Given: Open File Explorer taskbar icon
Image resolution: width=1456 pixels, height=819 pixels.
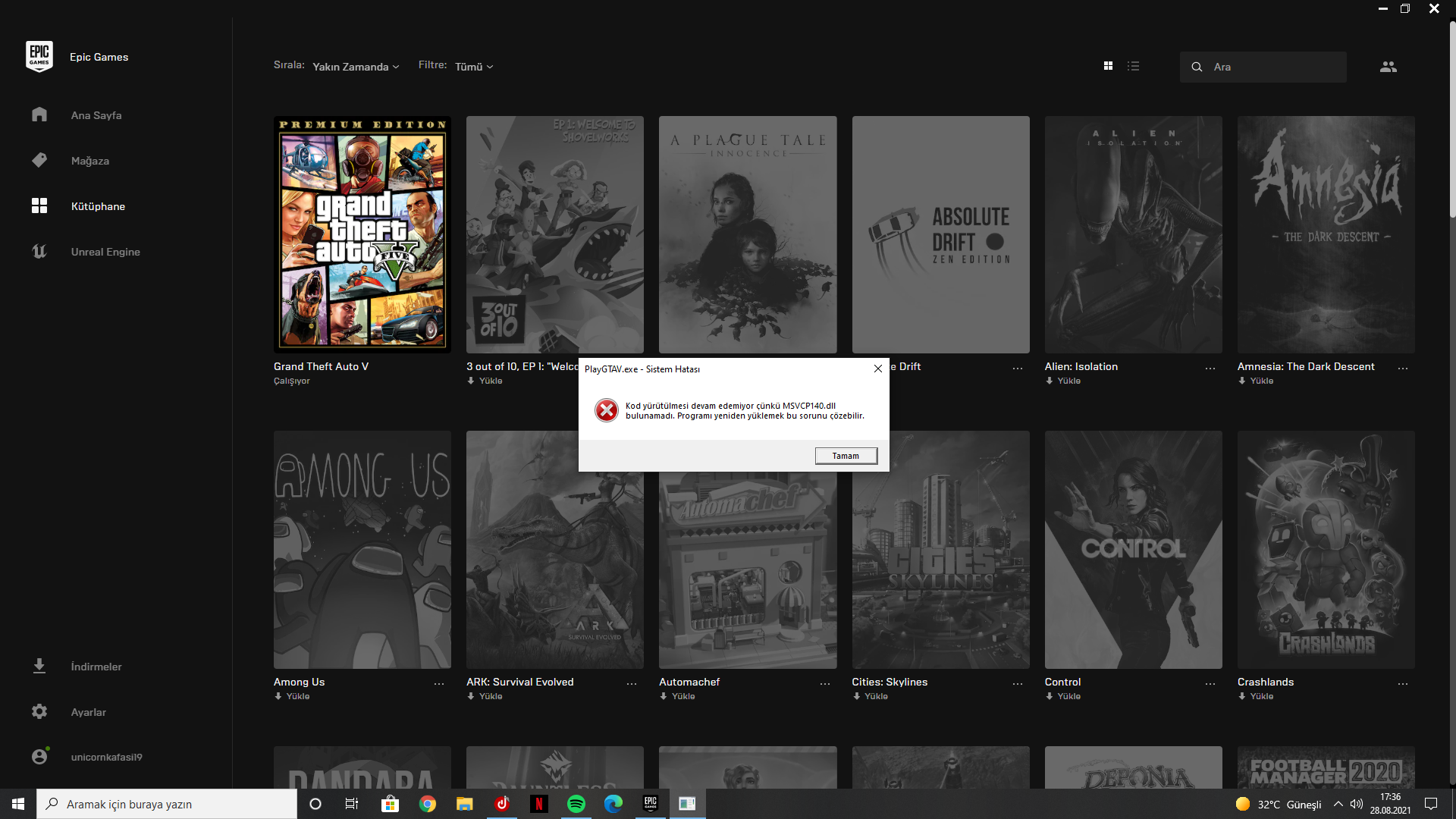Looking at the screenshot, I should [465, 804].
